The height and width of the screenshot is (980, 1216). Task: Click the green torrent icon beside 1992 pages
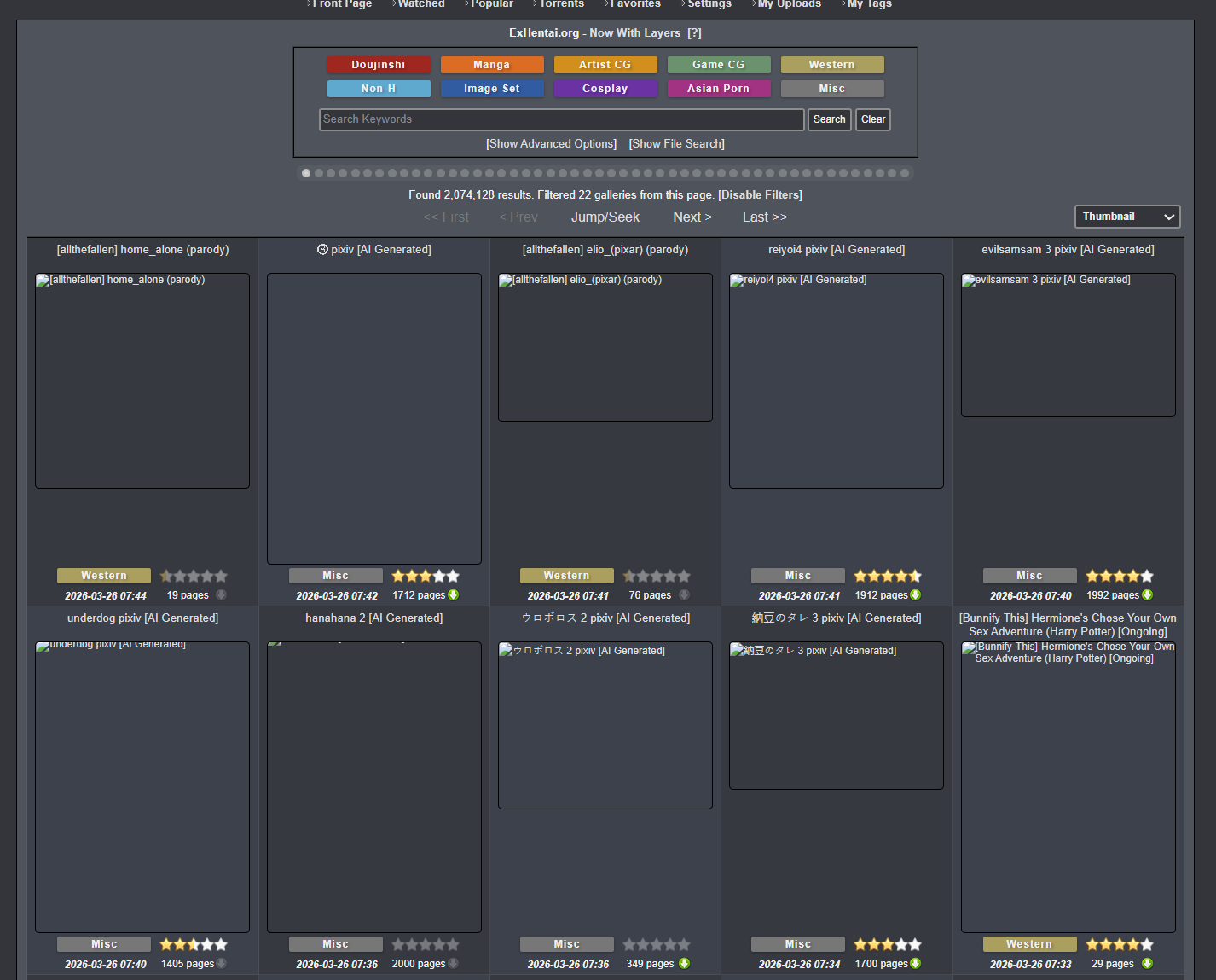tap(1148, 595)
